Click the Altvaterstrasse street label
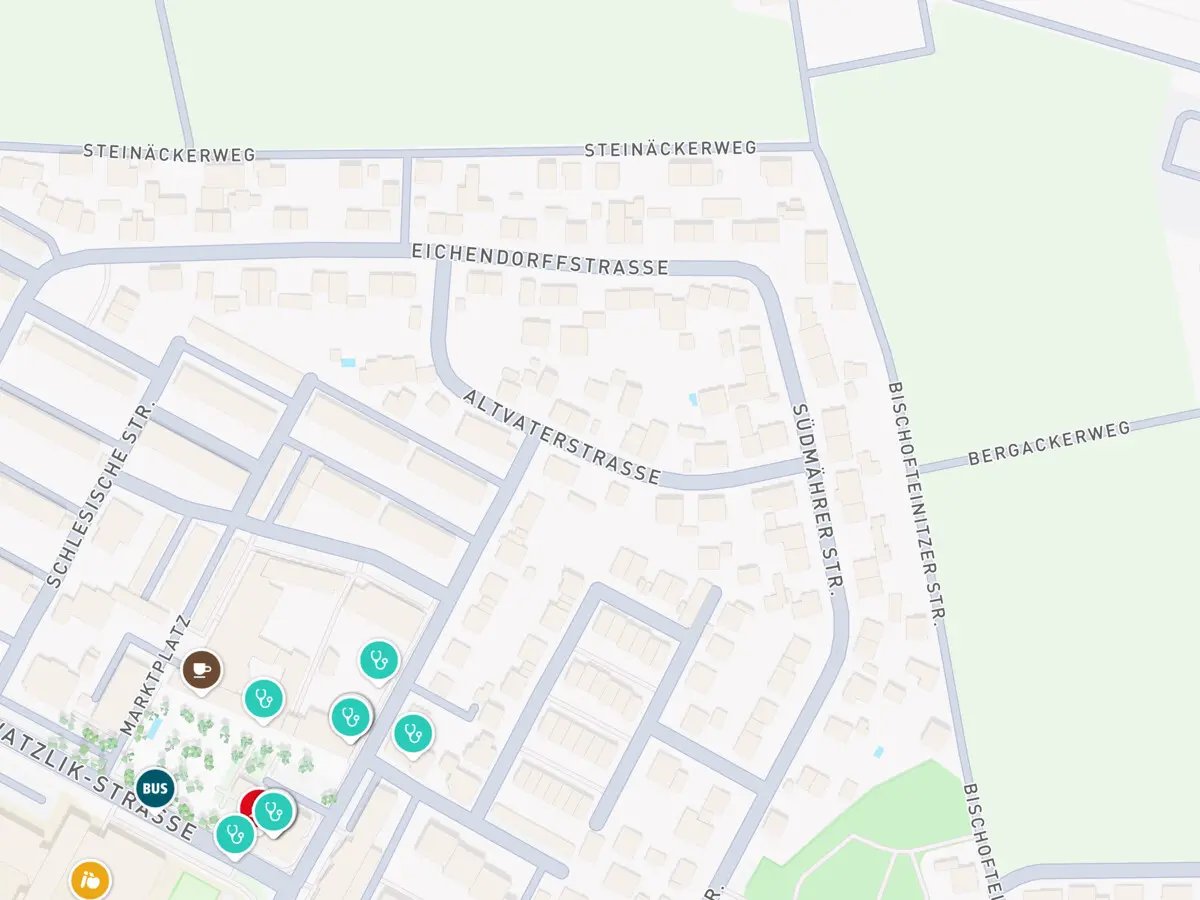 (562, 437)
